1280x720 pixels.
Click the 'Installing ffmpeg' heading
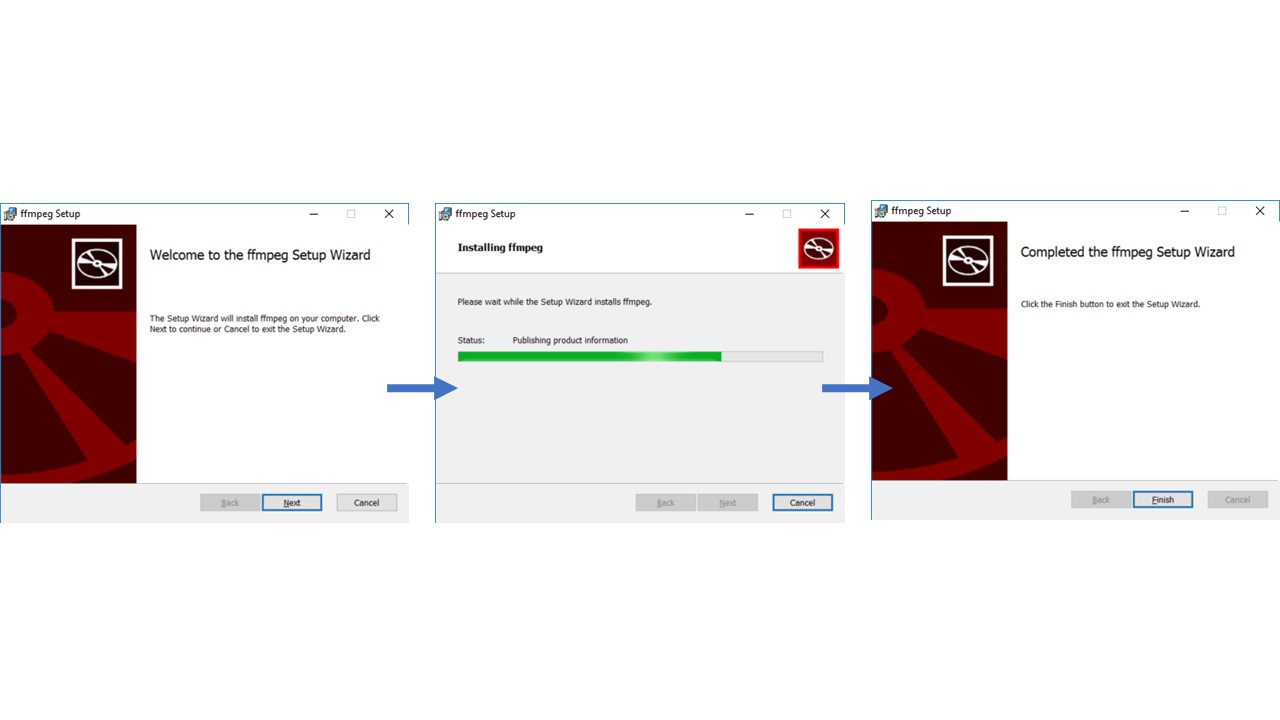[x=500, y=247]
